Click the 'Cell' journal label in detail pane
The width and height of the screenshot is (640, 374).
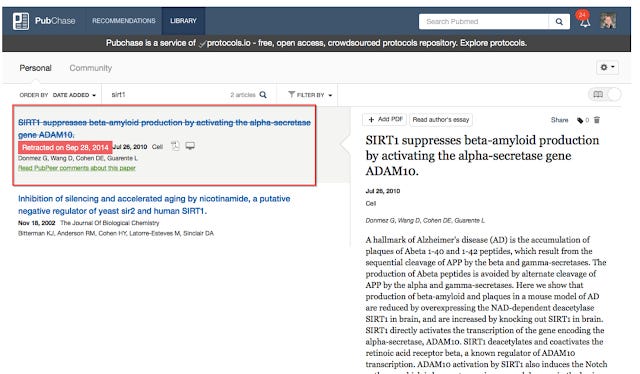[x=371, y=203]
